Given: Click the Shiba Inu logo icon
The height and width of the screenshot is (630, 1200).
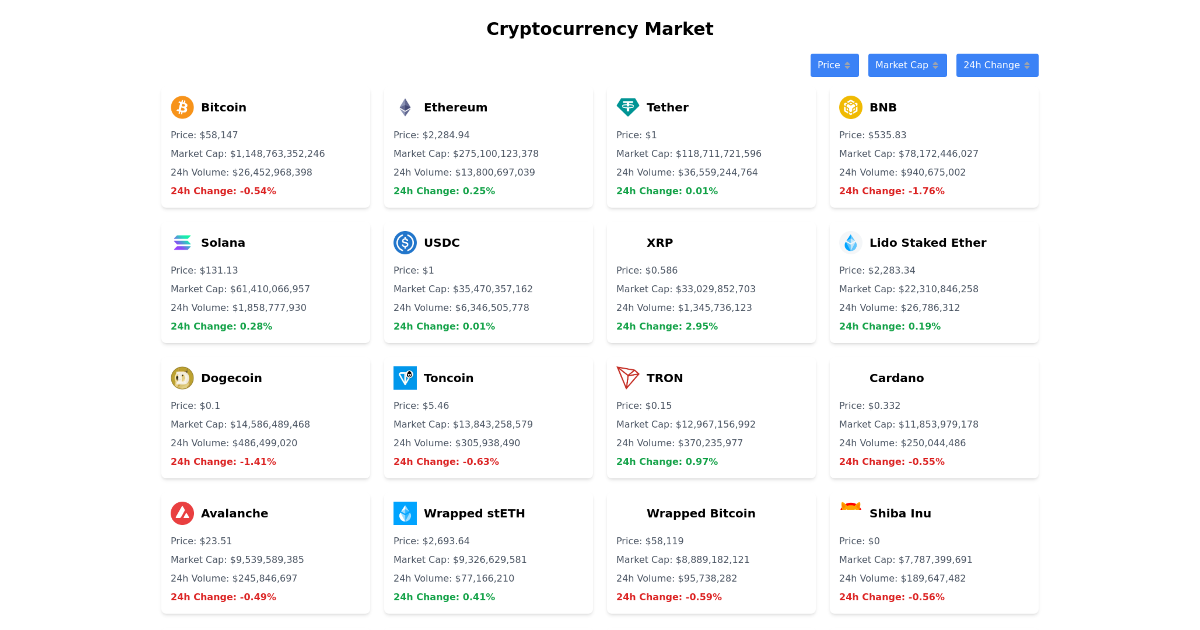Looking at the screenshot, I should (850, 513).
